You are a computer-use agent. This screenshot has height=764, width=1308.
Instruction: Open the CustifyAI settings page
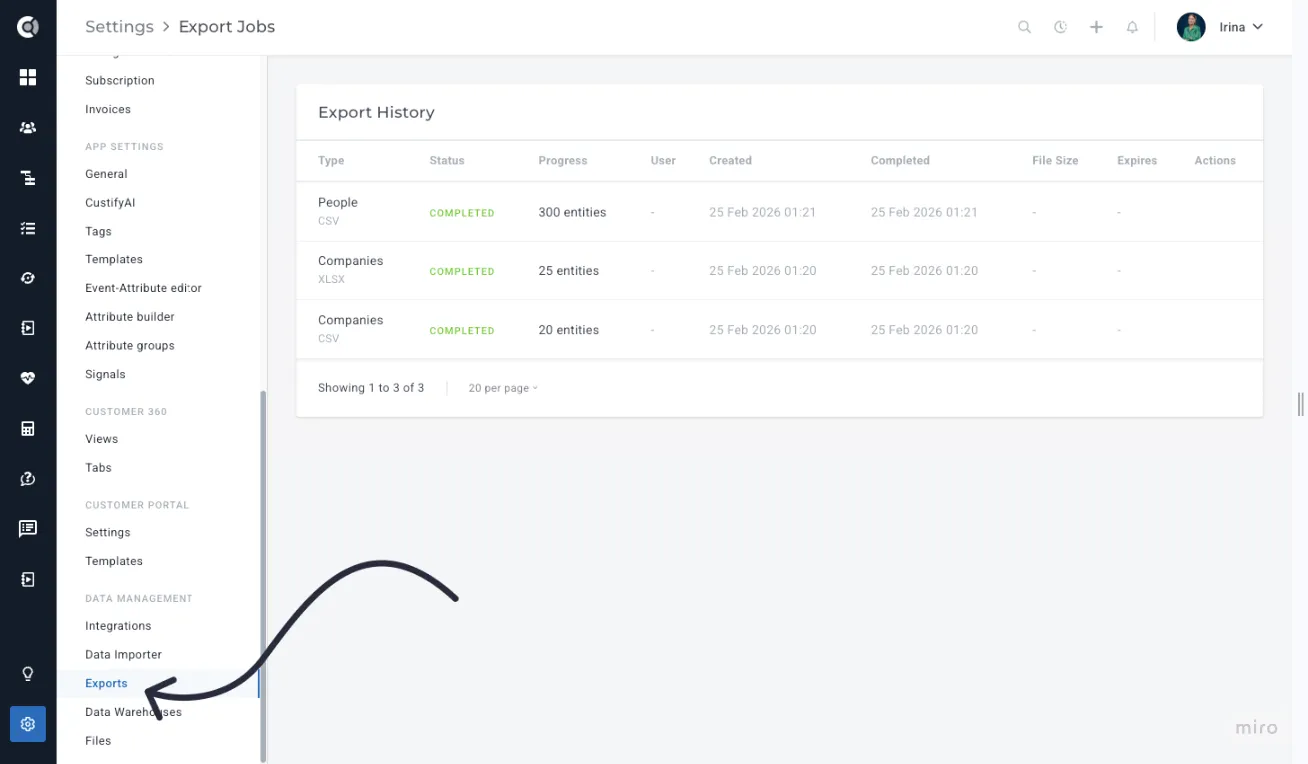[x=110, y=203]
